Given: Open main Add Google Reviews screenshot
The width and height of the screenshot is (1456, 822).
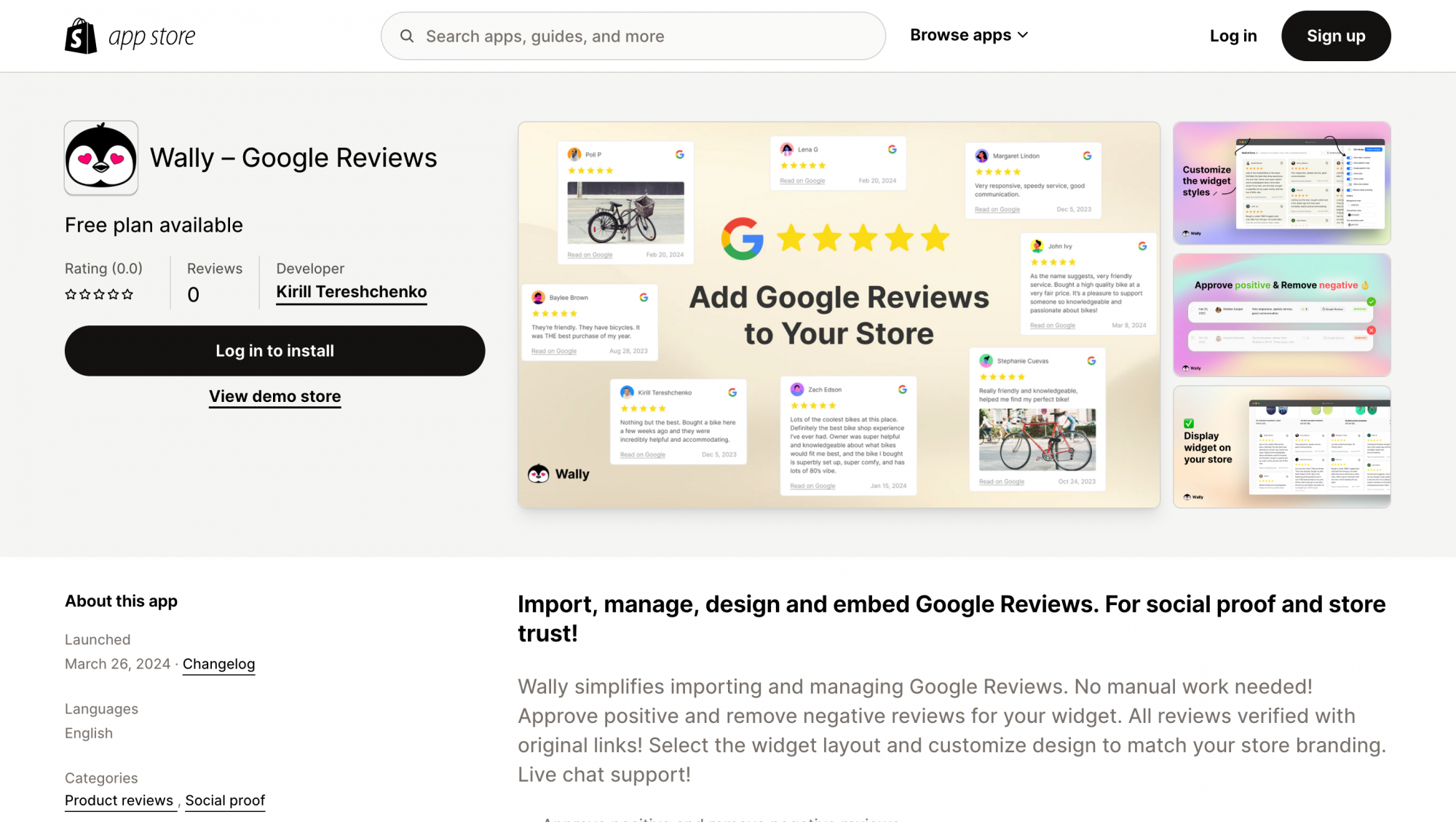Looking at the screenshot, I should [x=839, y=315].
